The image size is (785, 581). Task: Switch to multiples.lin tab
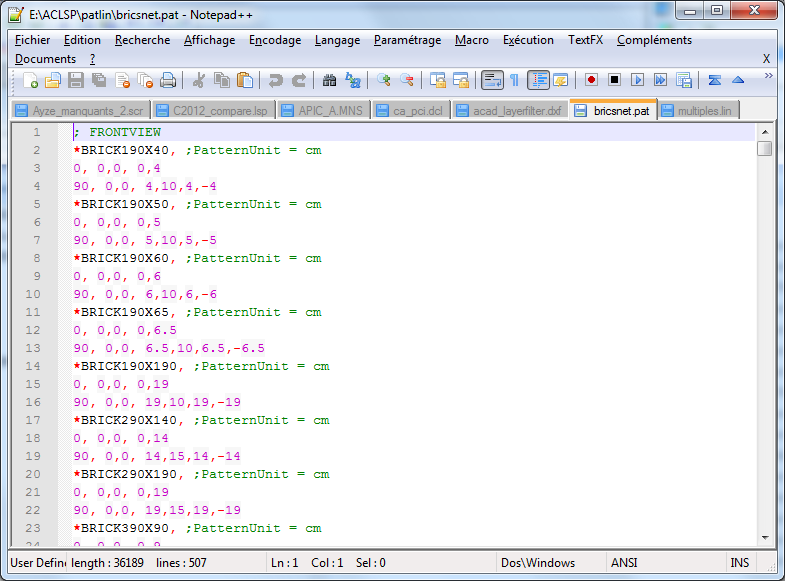click(698, 111)
